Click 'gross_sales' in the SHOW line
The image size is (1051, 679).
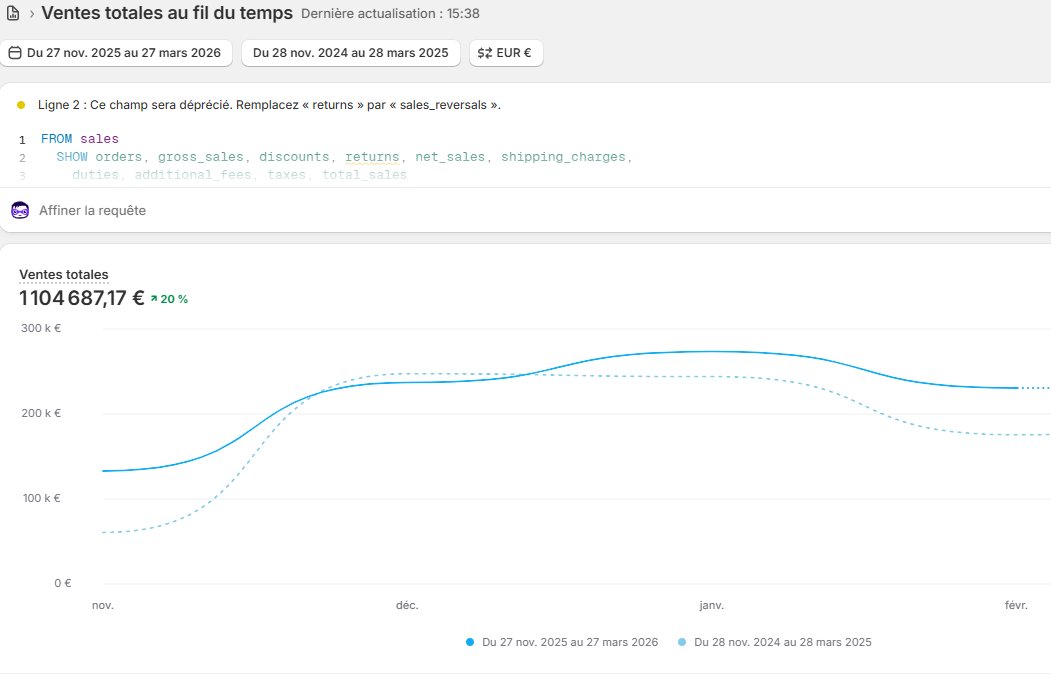(x=200, y=157)
